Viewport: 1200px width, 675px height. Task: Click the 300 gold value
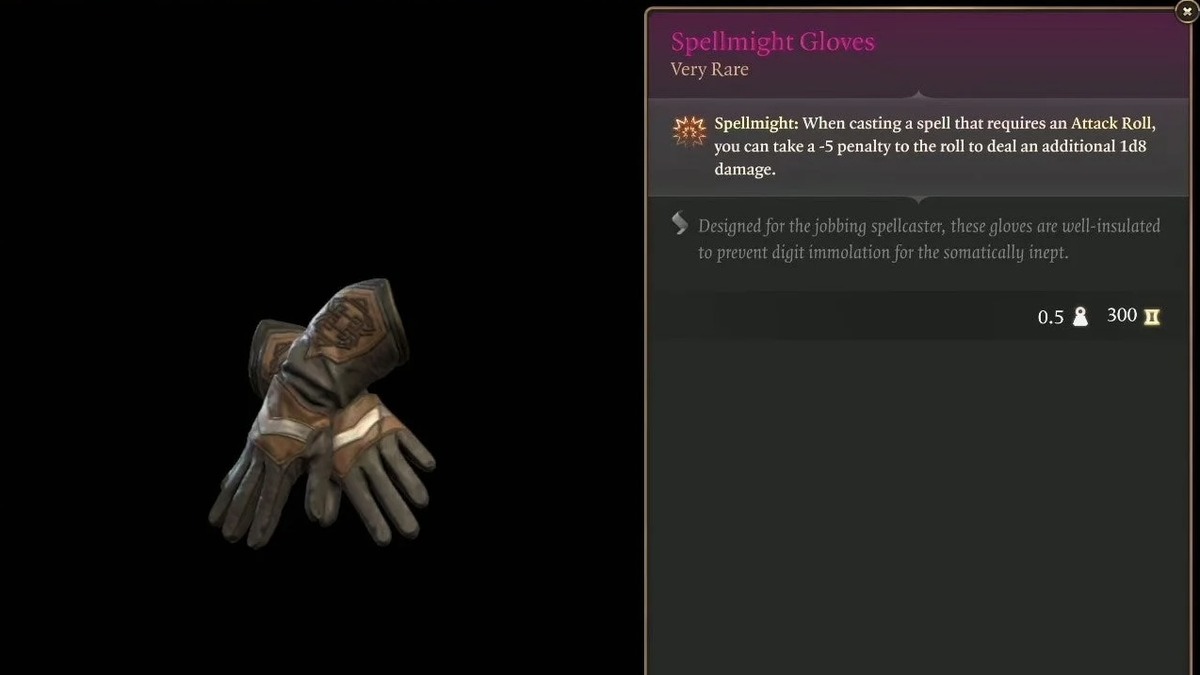(x=1122, y=316)
